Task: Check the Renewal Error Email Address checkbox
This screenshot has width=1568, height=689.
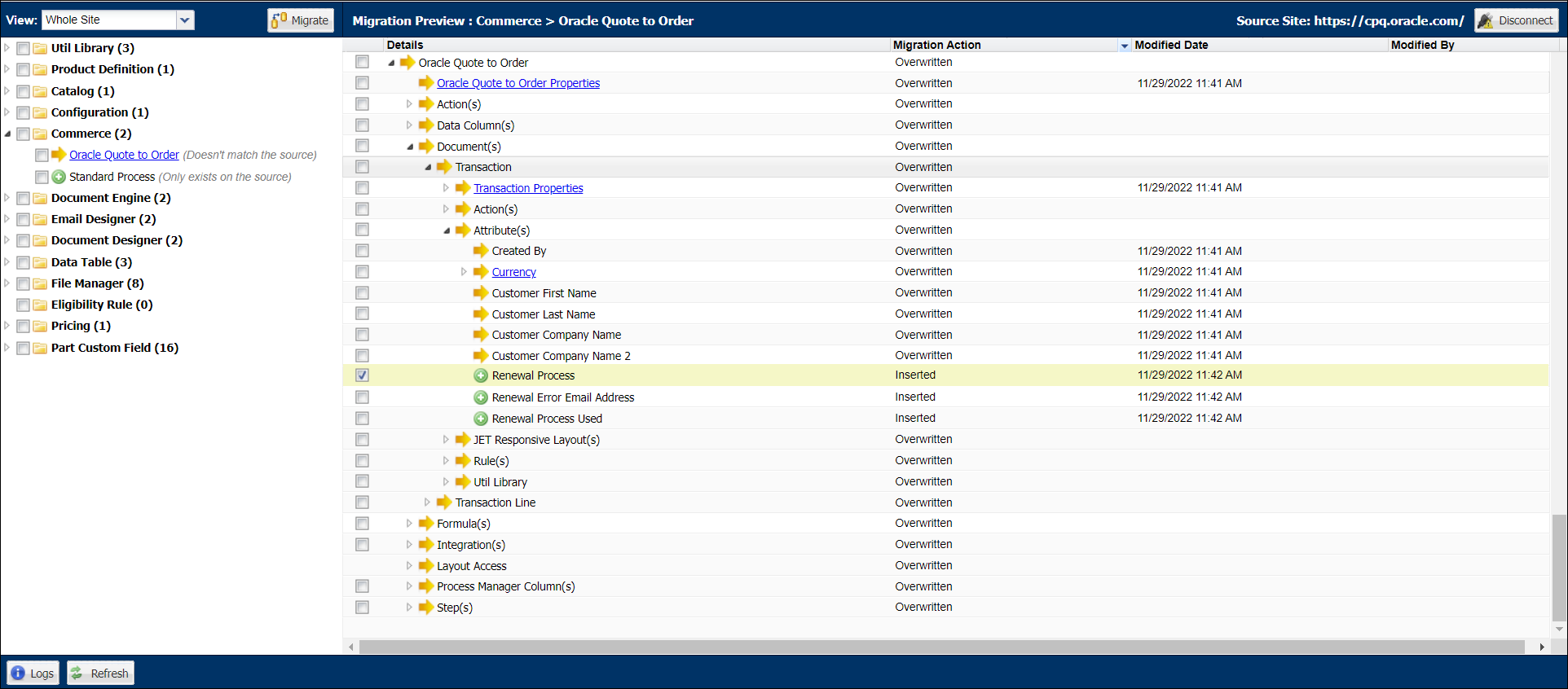Action: 362,397
